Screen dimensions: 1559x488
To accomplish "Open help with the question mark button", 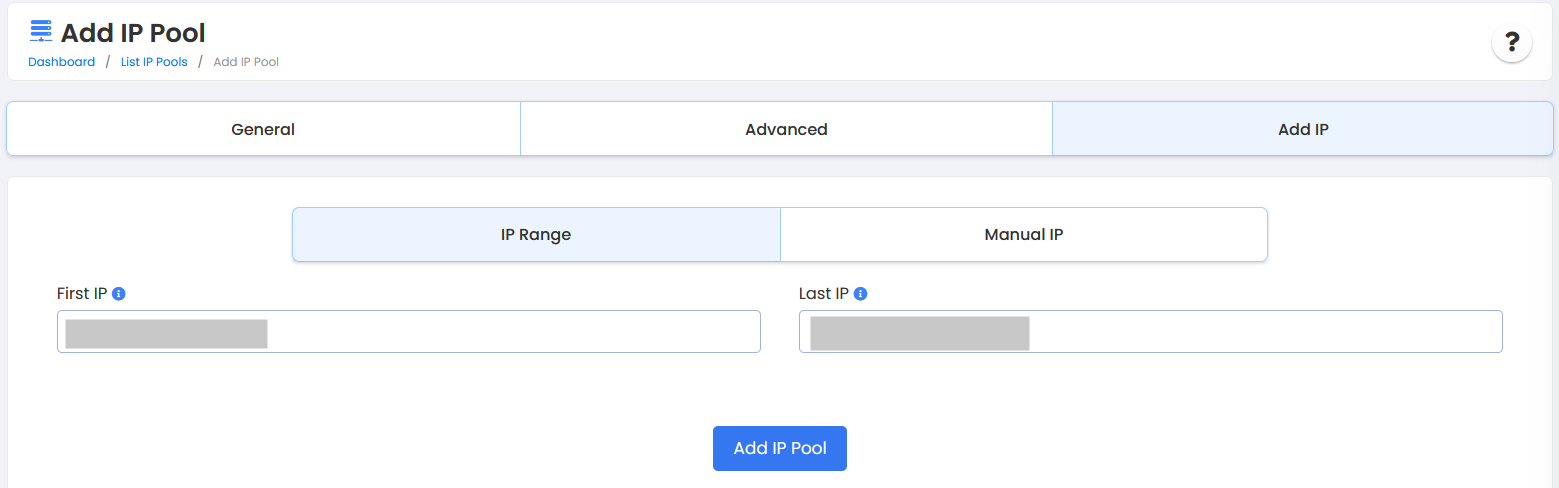I will pos(1511,43).
